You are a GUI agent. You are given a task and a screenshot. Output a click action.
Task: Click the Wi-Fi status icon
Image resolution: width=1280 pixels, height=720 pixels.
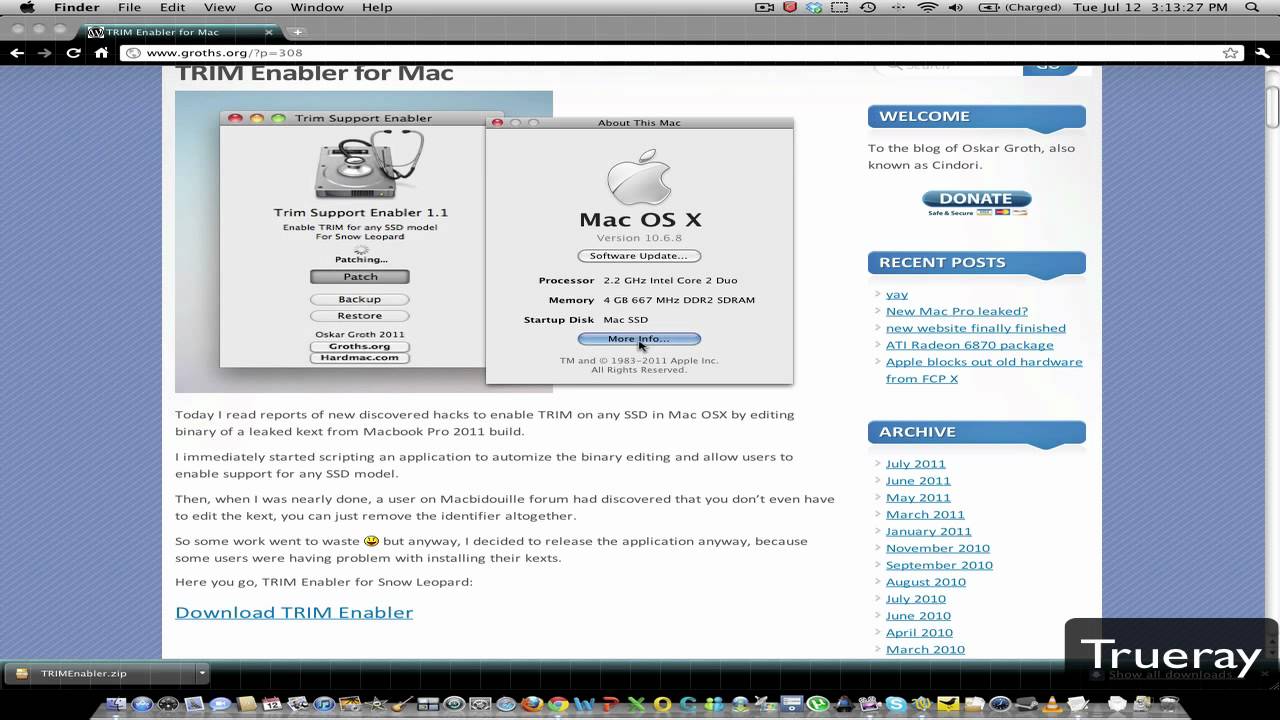pos(928,7)
